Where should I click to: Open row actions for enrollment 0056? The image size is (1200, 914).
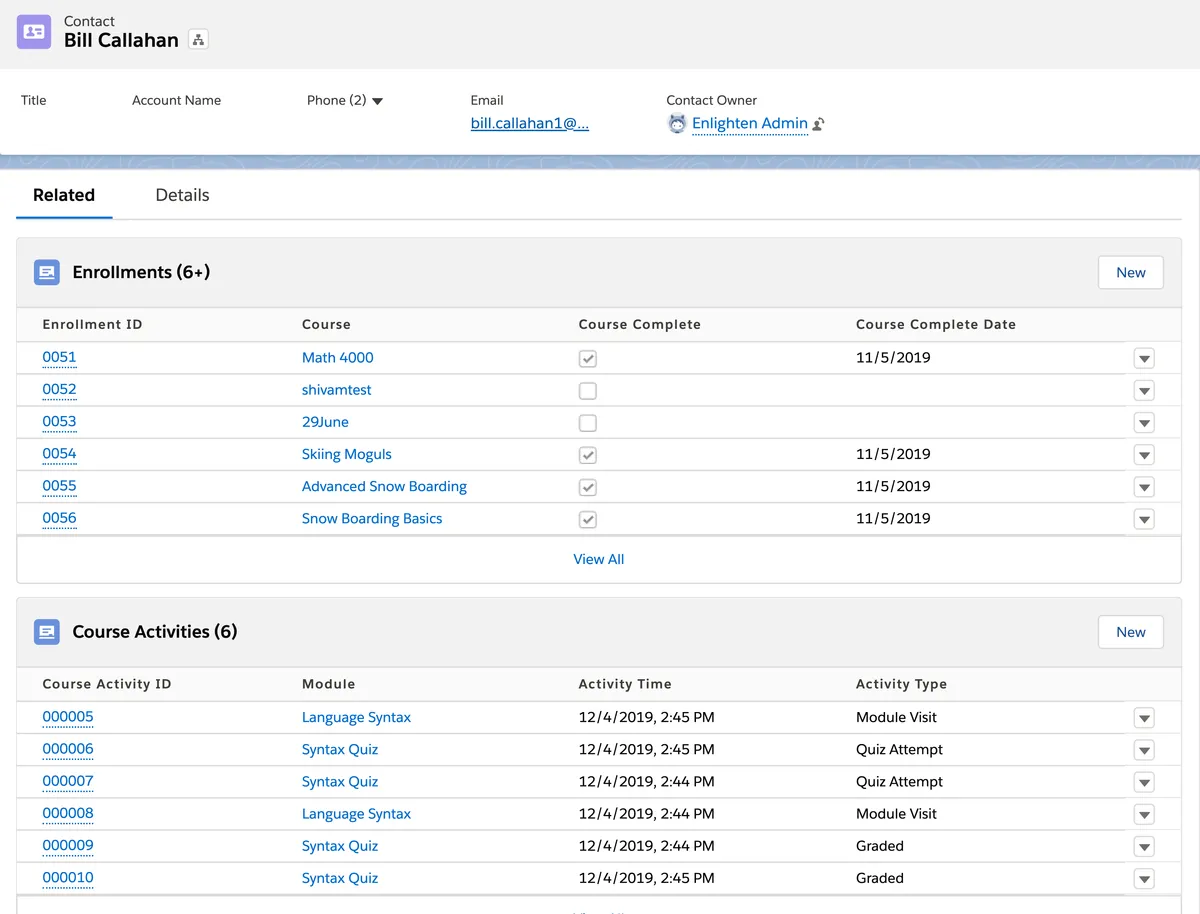click(x=1144, y=519)
